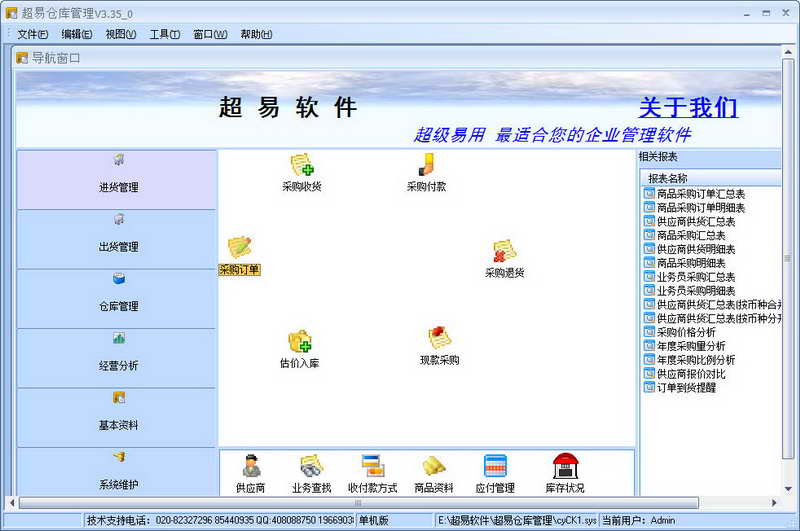The height and width of the screenshot is (531, 800).
Task: Click the 关于我们 link
Action: tap(688, 107)
